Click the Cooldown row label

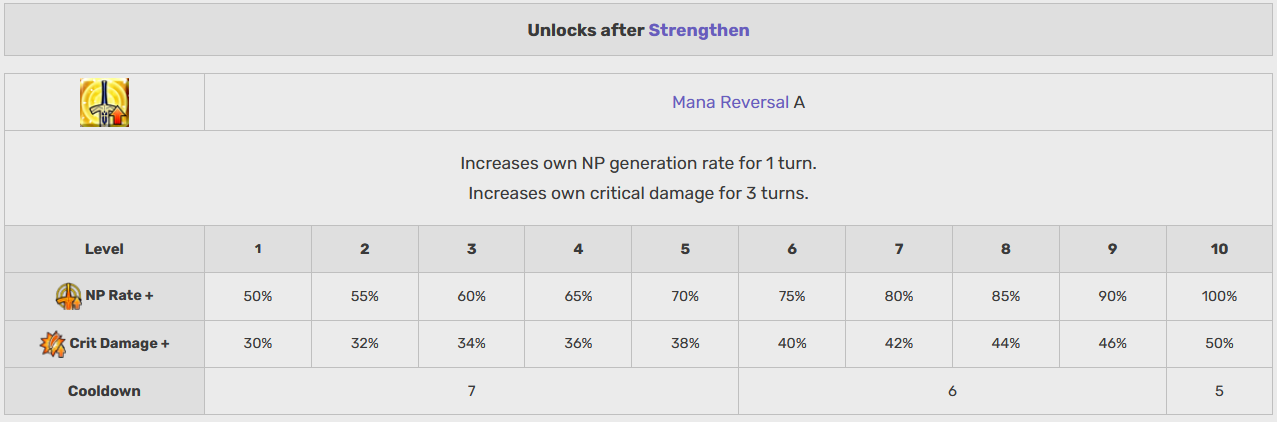pyautogui.click(x=104, y=391)
